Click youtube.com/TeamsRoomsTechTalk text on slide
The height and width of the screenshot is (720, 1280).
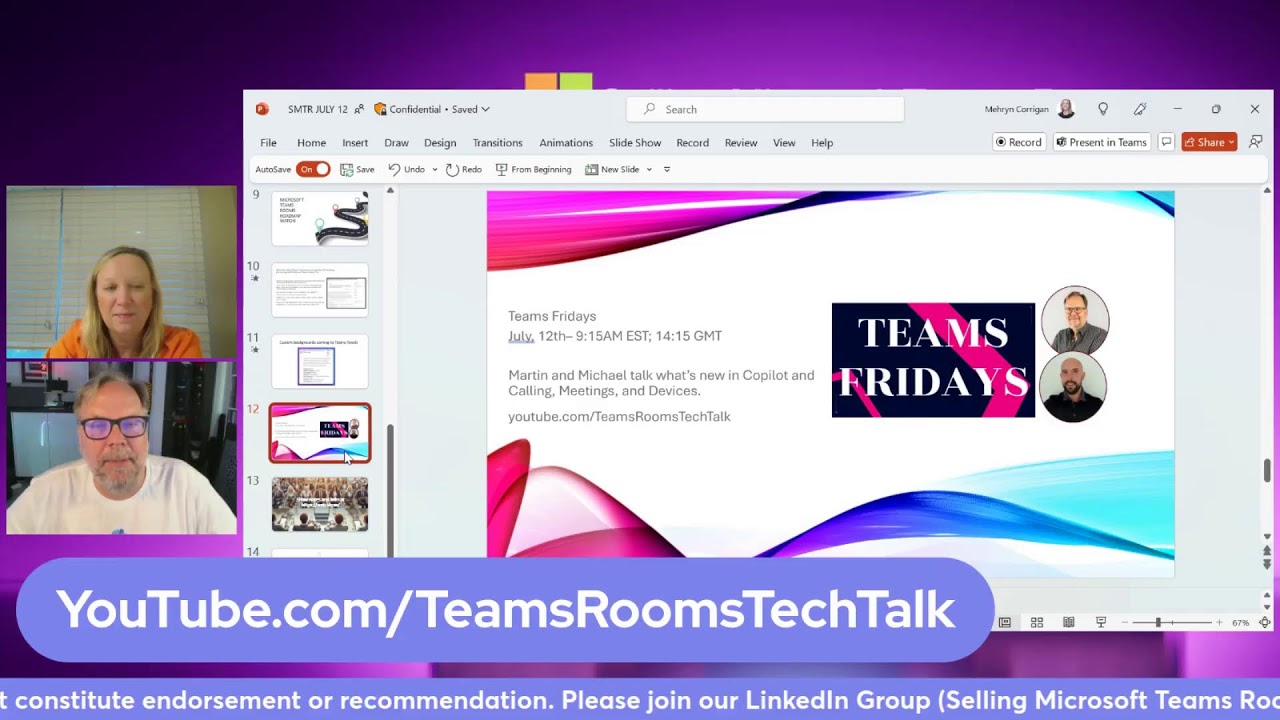619,416
